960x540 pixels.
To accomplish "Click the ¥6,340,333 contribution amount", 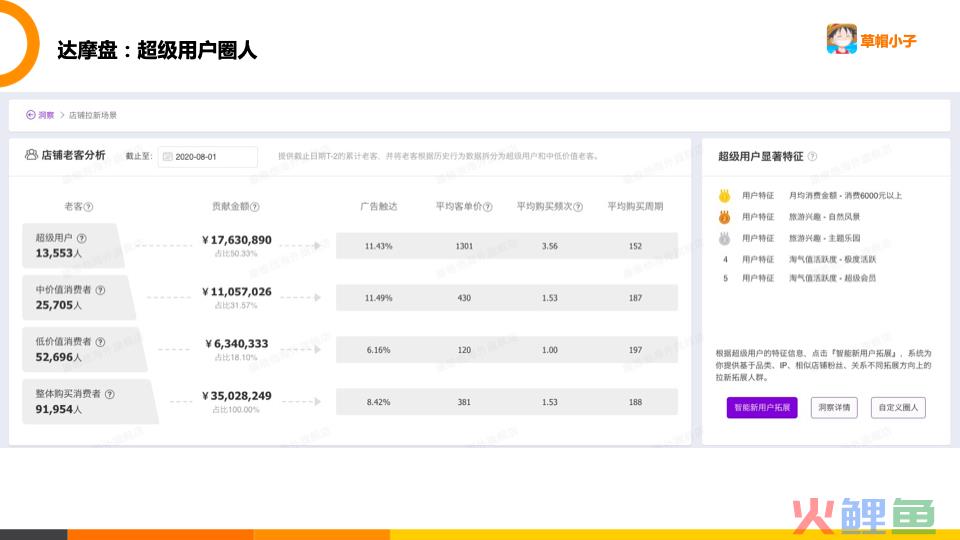I will tap(236, 344).
